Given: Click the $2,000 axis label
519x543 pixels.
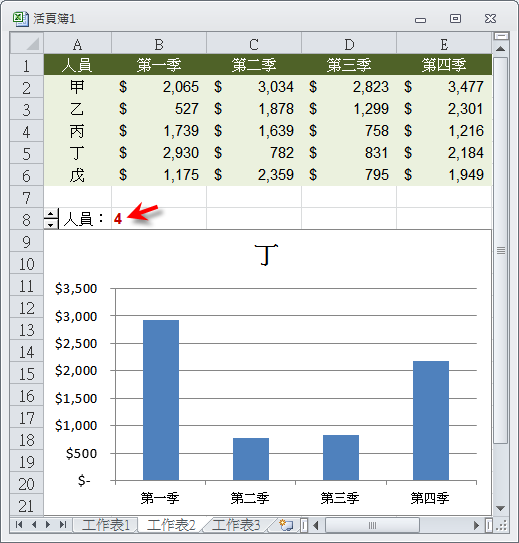Looking at the screenshot, I should pos(76,371).
